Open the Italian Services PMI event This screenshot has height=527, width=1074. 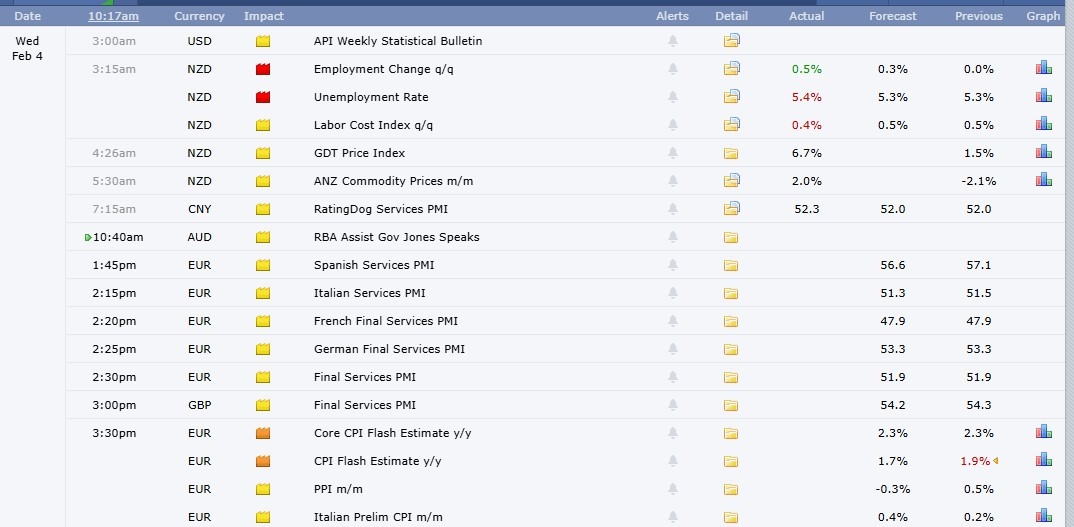point(369,293)
